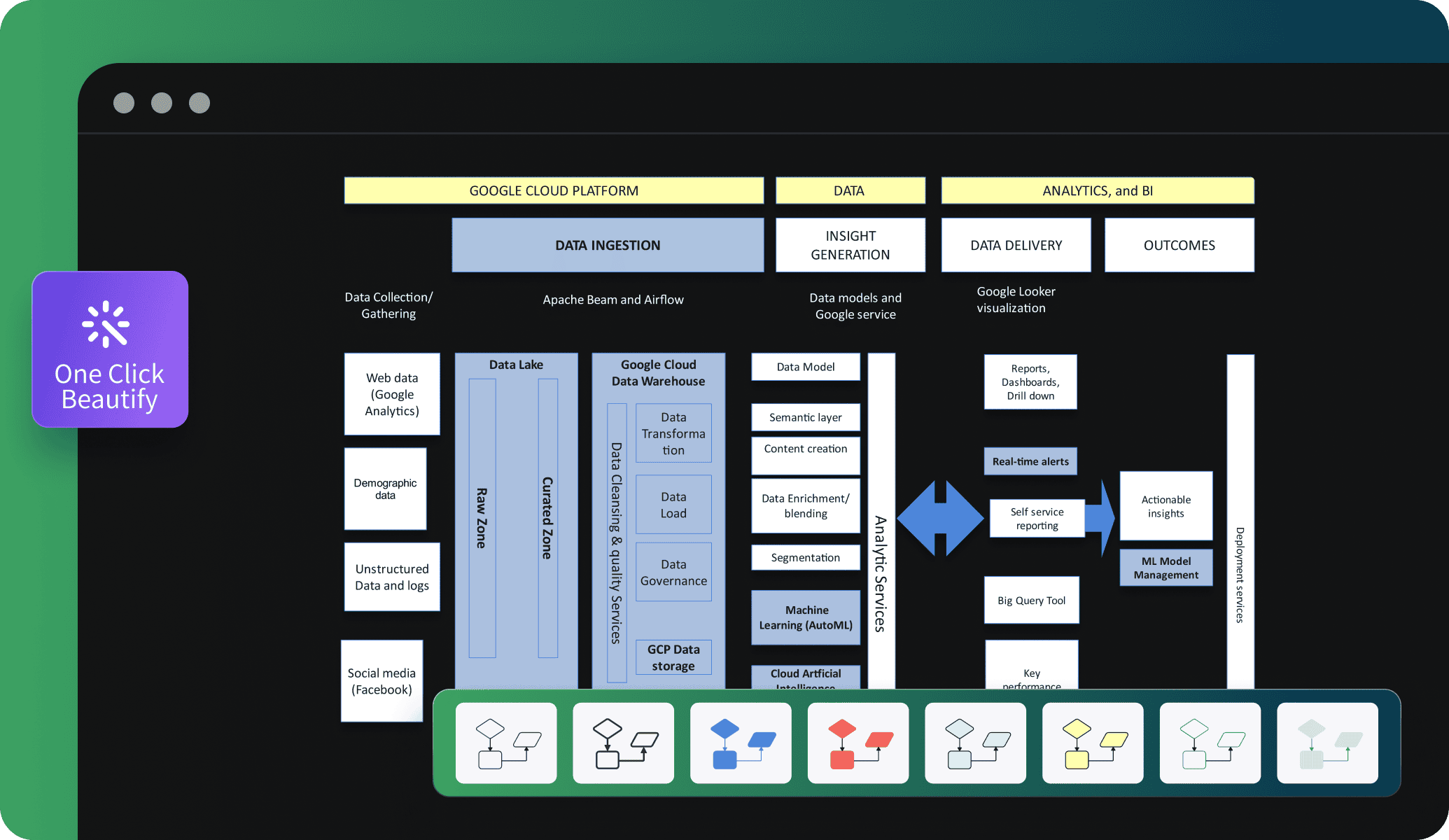The height and width of the screenshot is (840, 1449).
Task: Click 'Data models and Google service' text
Action: pos(855,306)
